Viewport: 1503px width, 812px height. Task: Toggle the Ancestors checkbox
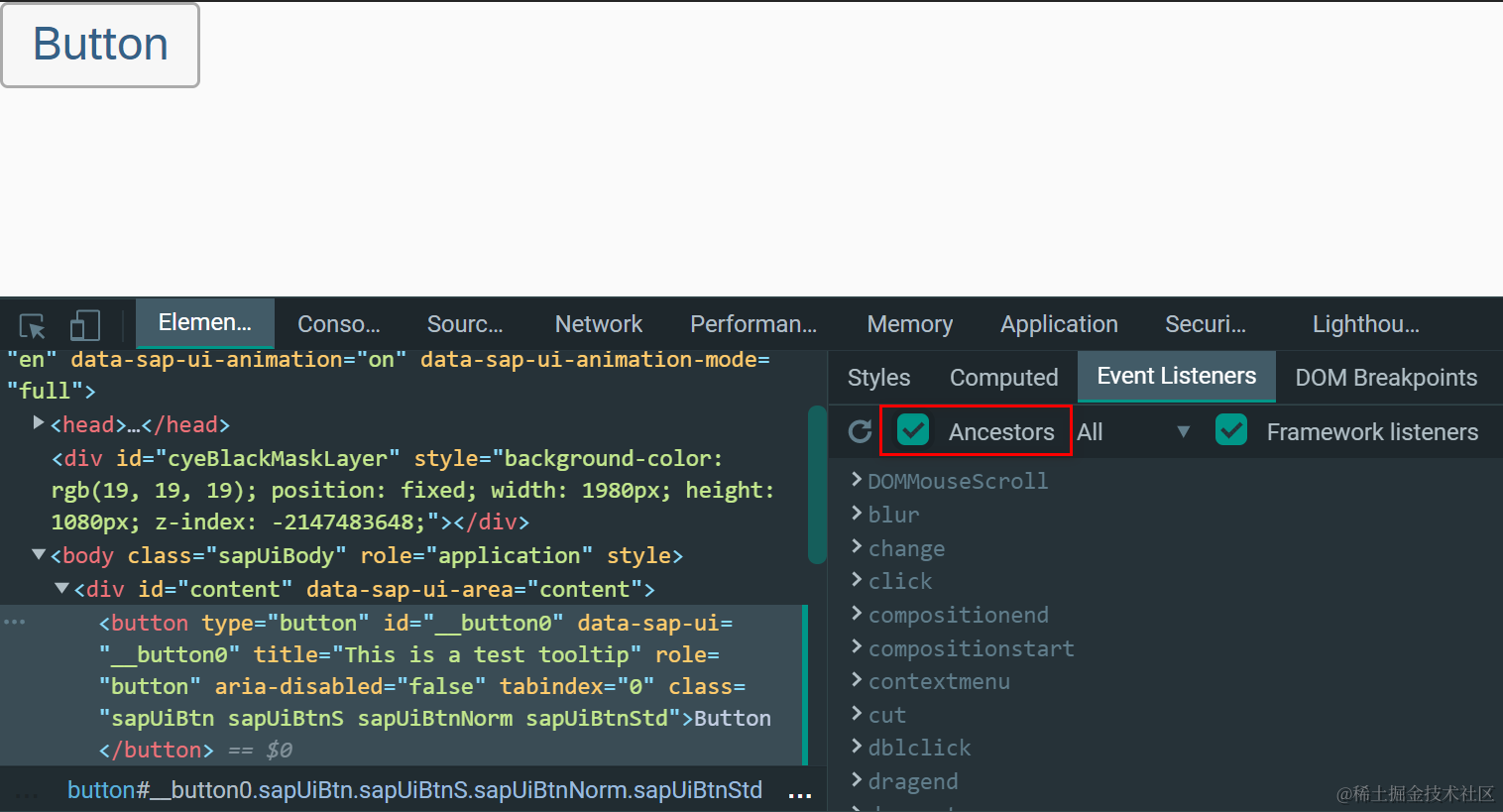tap(913, 430)
